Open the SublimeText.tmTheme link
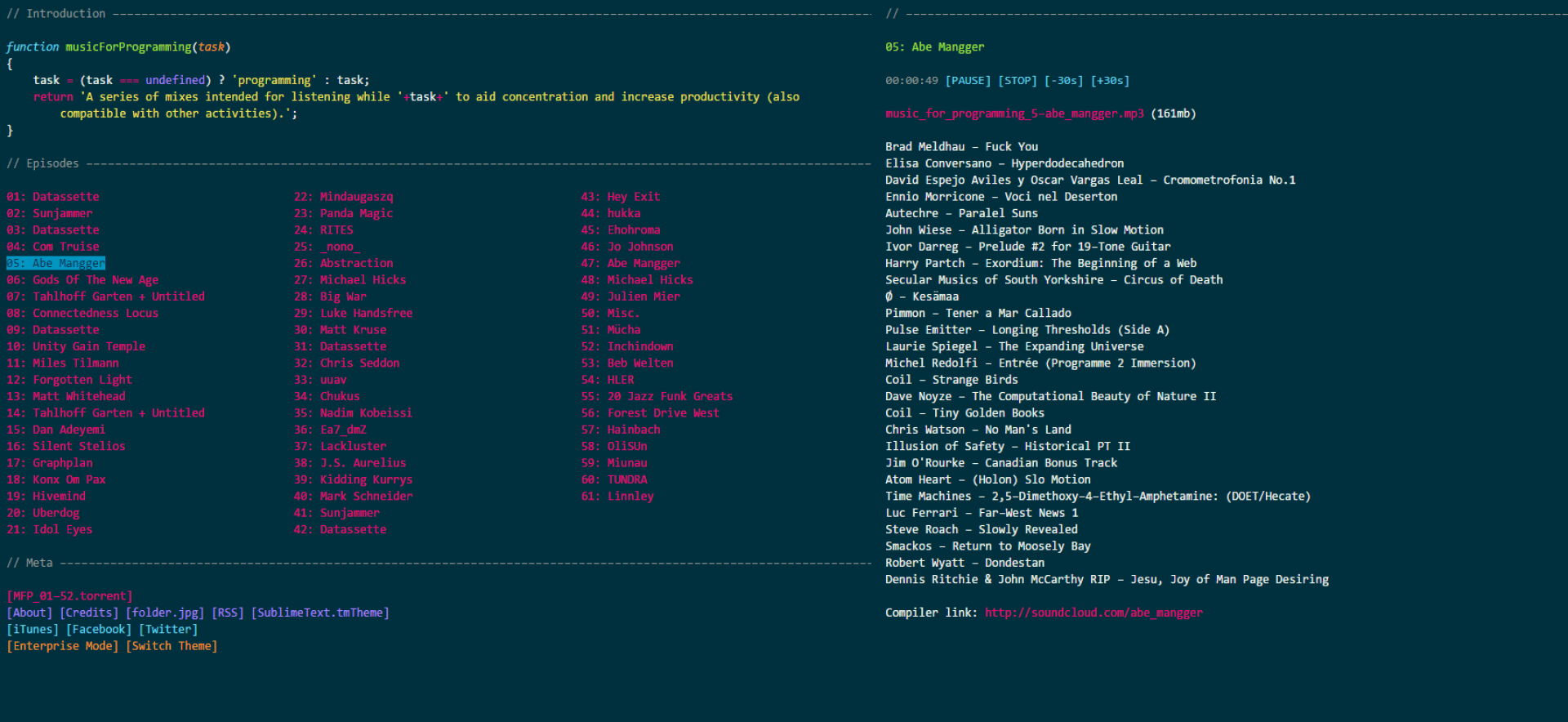Viewport: 1568px width, 722px height. point(320,613)
